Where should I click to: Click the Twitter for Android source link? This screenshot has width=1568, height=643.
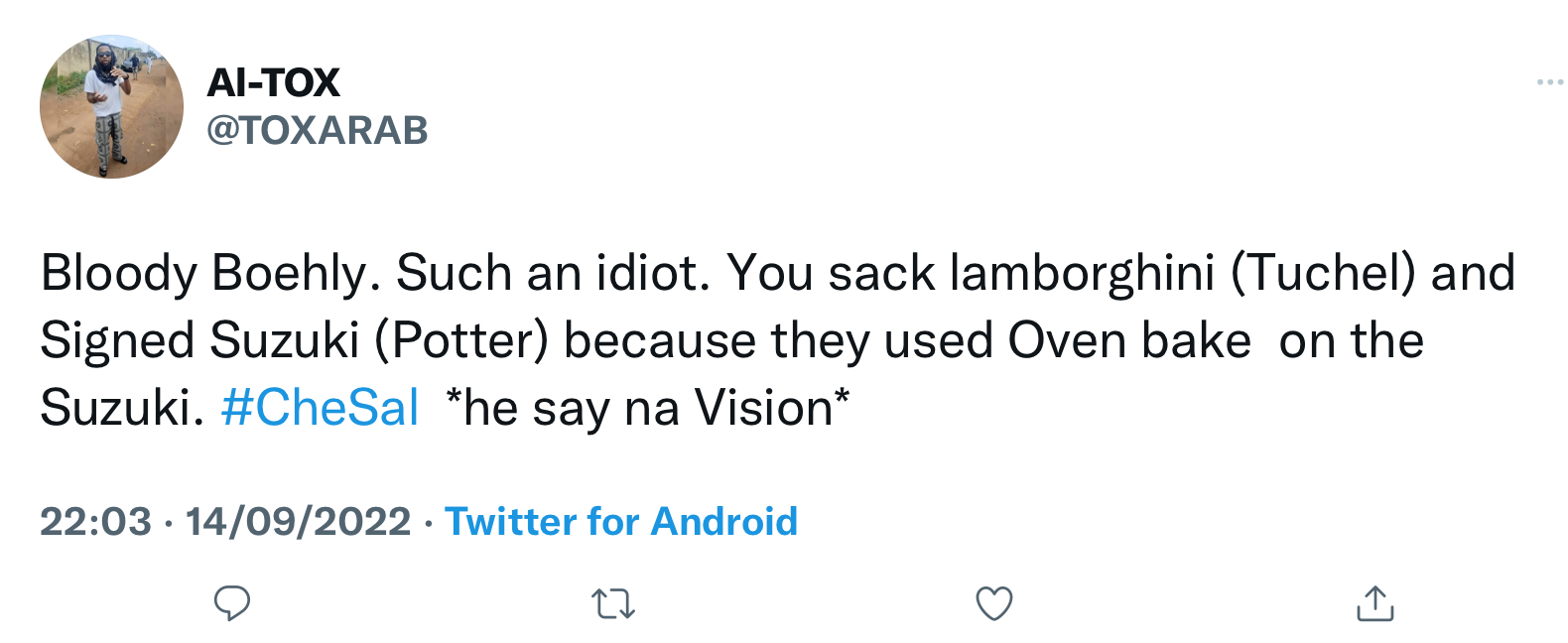pos(621,521)
